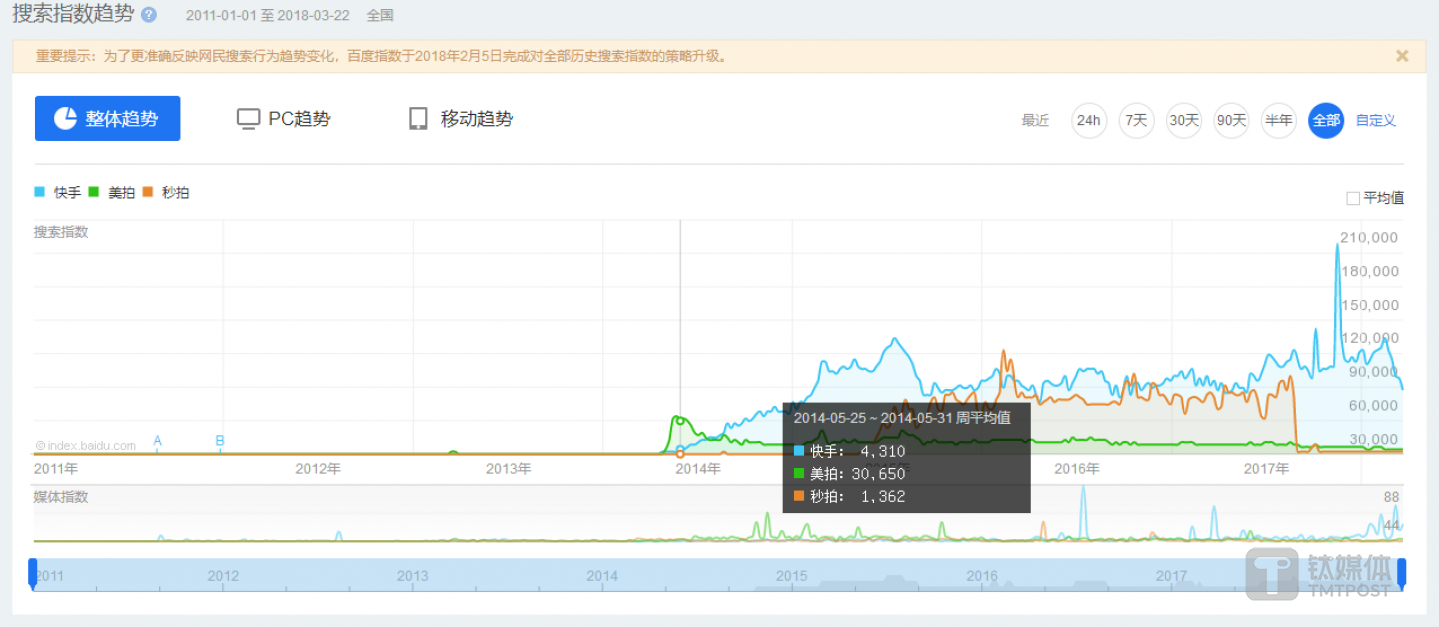Switch to the PC趋势 tab

pos(283,117)
